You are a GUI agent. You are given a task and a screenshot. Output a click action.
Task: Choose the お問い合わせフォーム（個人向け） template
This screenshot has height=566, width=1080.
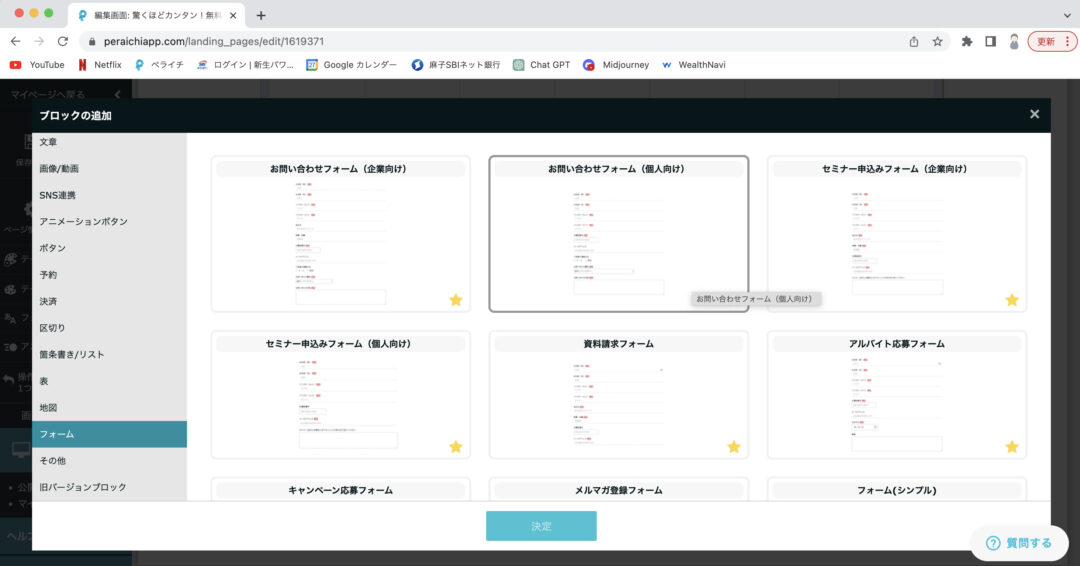point(619,234)
